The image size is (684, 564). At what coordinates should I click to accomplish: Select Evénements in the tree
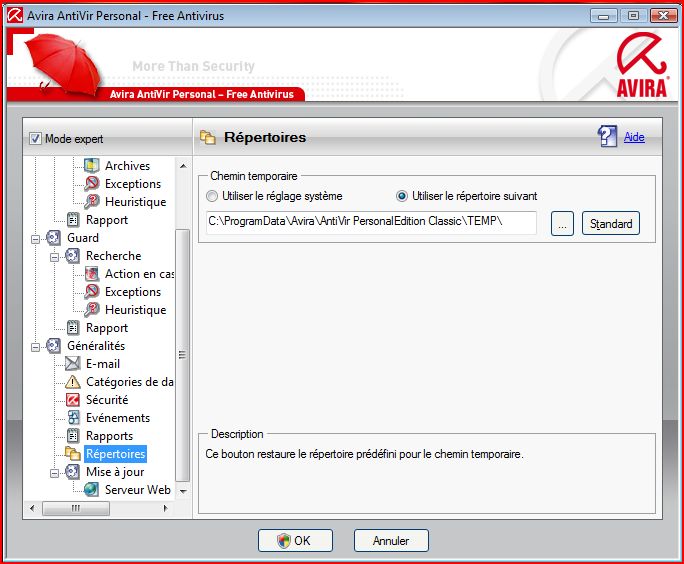(118, 417)
